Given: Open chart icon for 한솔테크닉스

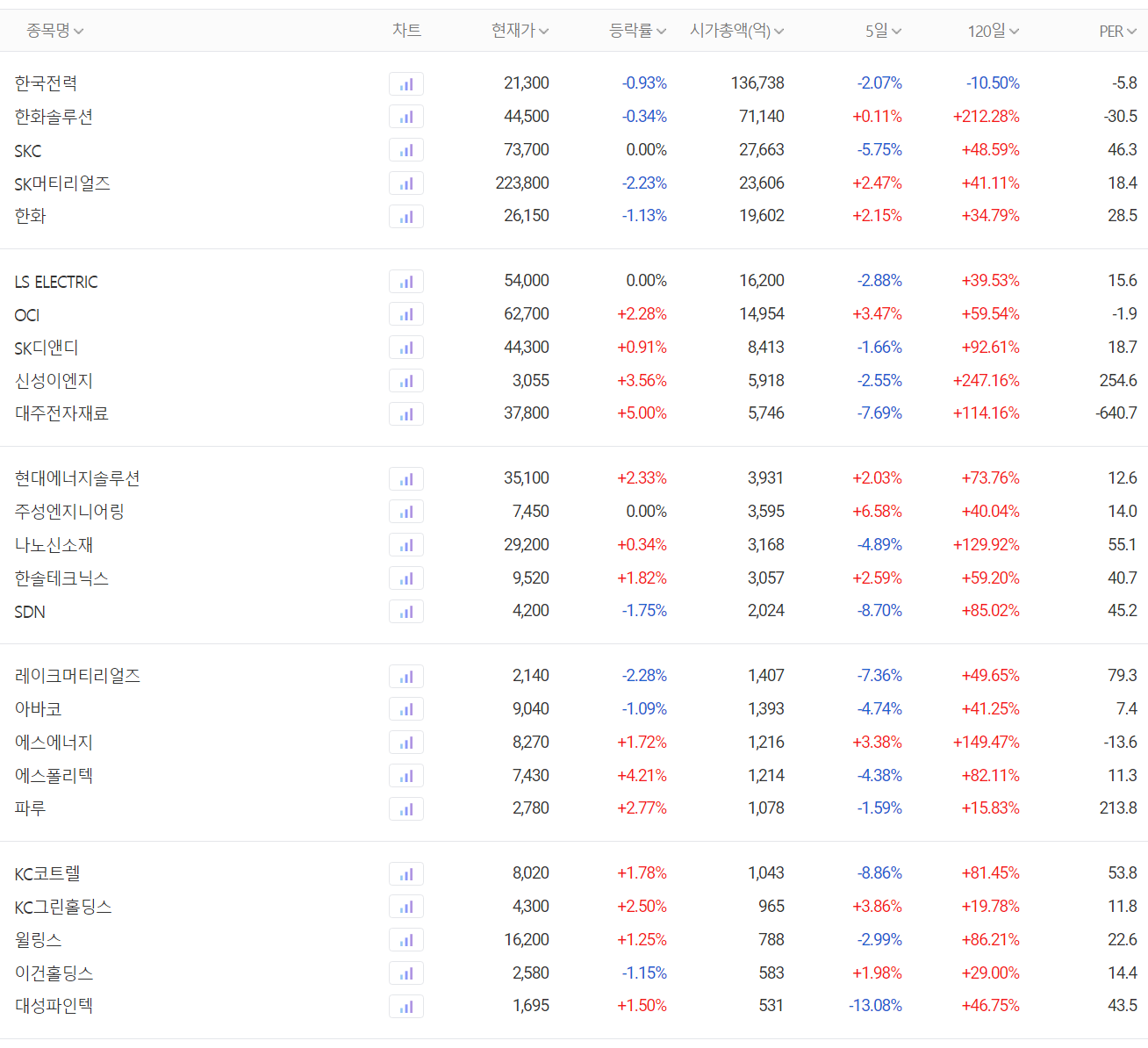Looking at the screenshot, I should pyautogui.click(x=406, y=578).
